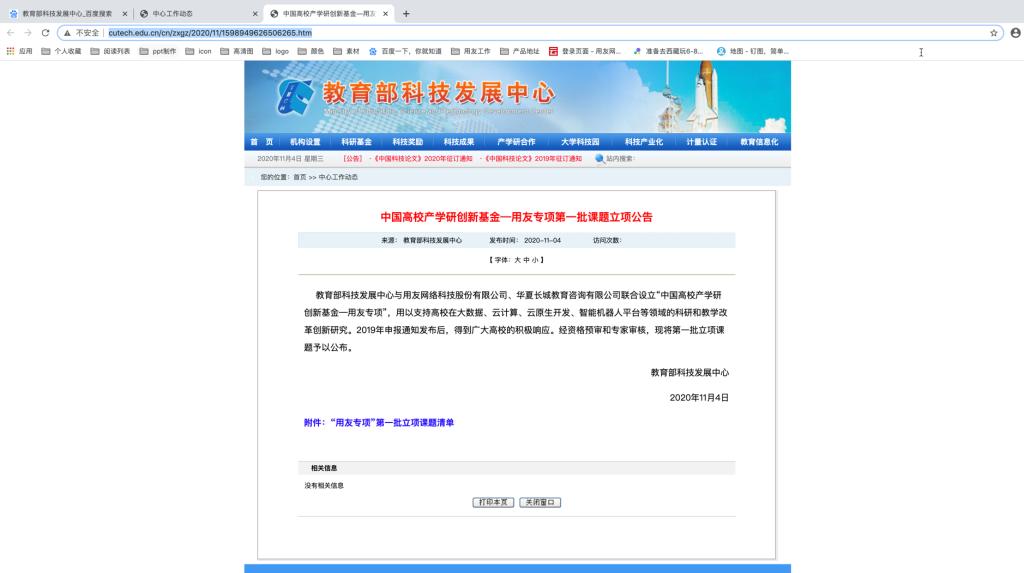Open the ppt制作 bookmark folder

[x=158, y=51]
